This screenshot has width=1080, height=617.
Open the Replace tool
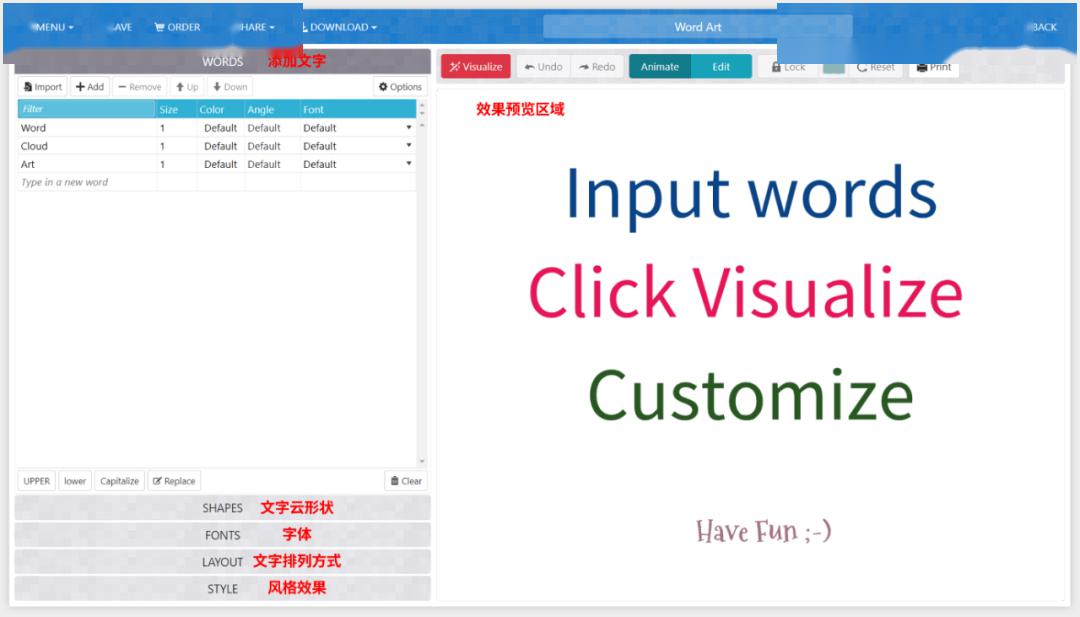(x=174, y=481)
